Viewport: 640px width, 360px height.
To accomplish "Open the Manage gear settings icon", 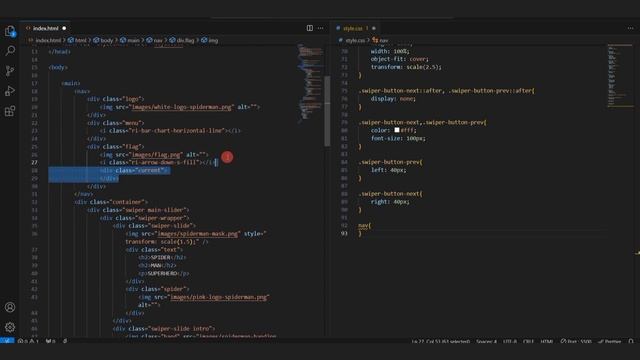I will (10, 327).
